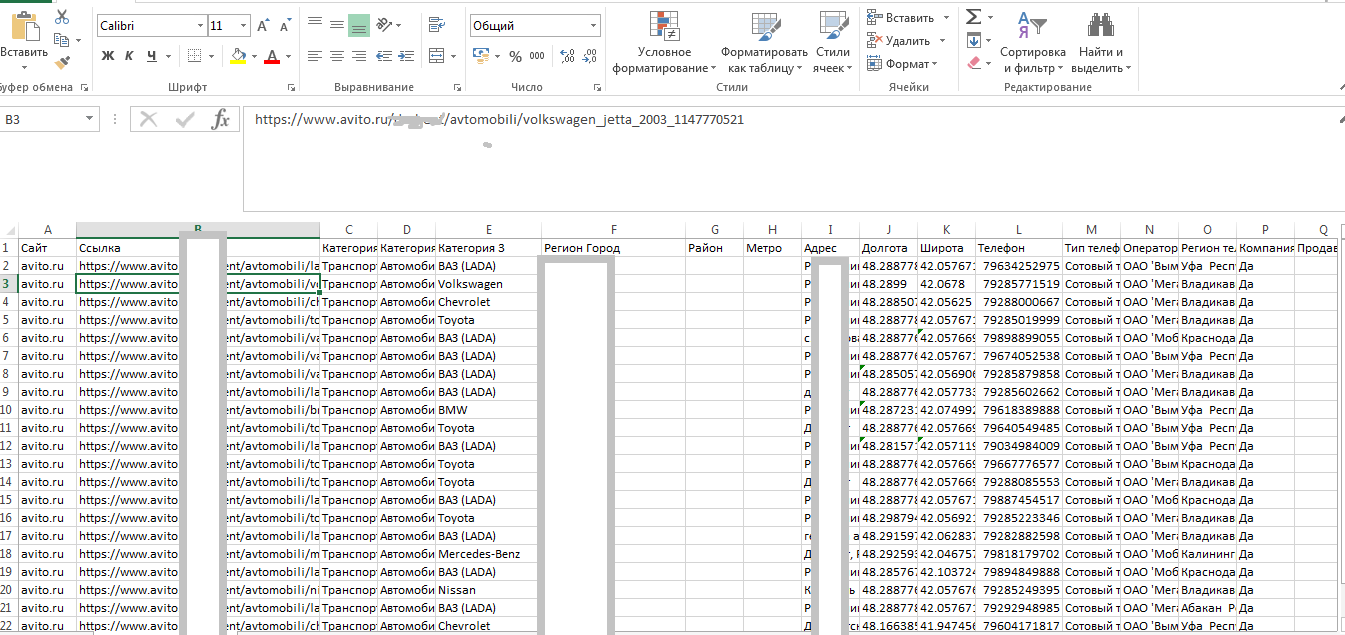Apply the yellow fill color
Viewport: 1345px width, 635px height.
click(238, 57)
